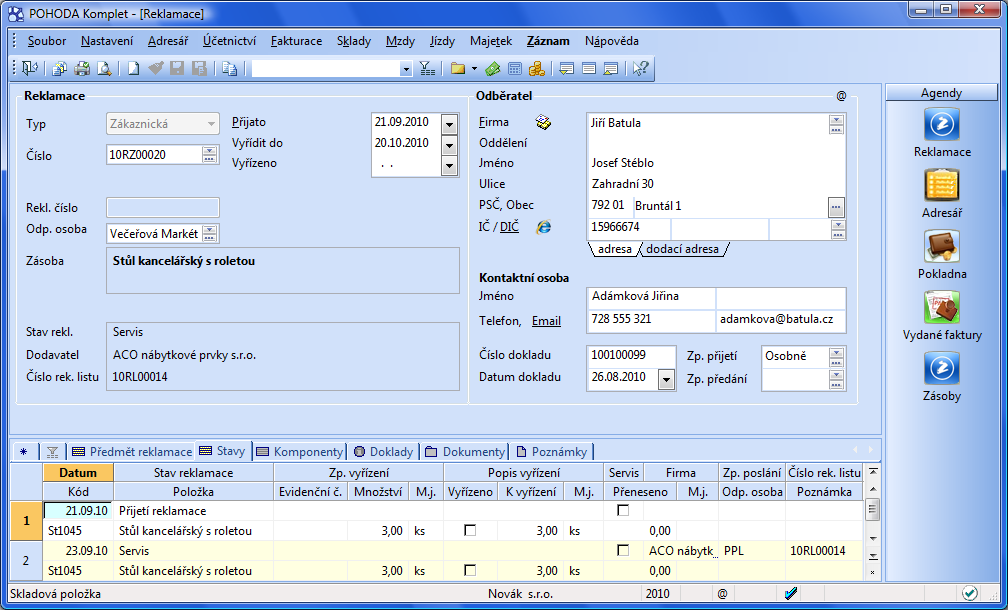Tick the Servis checkbox in the Přijetí reklamace row
The width and height of the screenshot is (1008, 610).
pos(623,510)
